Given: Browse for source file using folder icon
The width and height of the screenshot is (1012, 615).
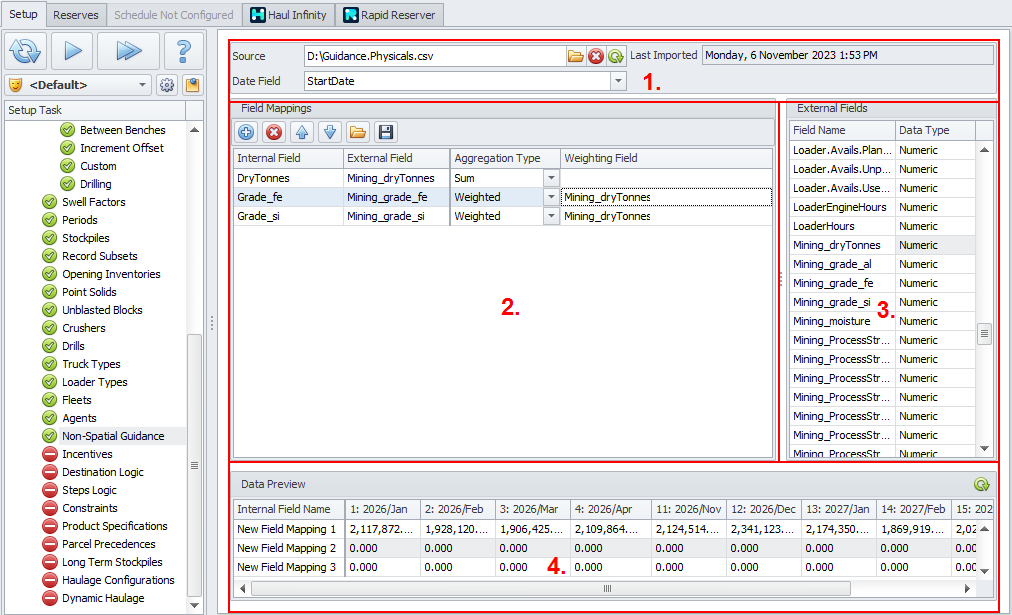Looking at the screenshot, I should tap(576, 56).
